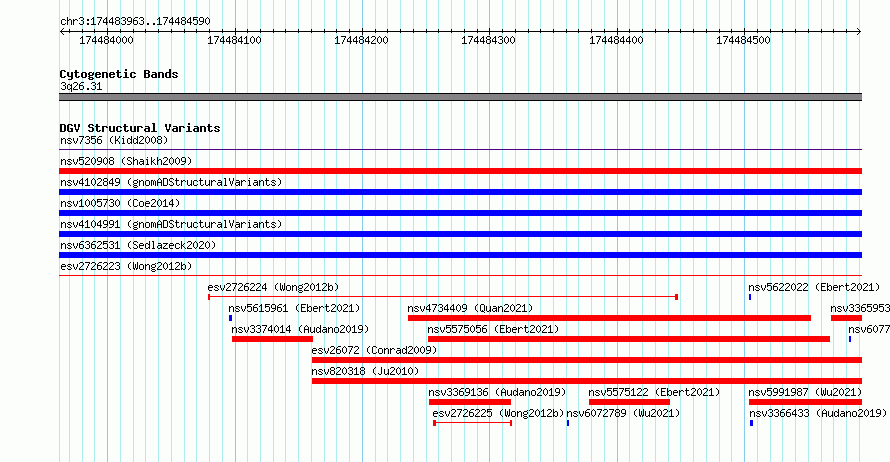890x462 pixels.
Task: Click the short red bar under nsv3374014
Action: (x=272, y=339)
